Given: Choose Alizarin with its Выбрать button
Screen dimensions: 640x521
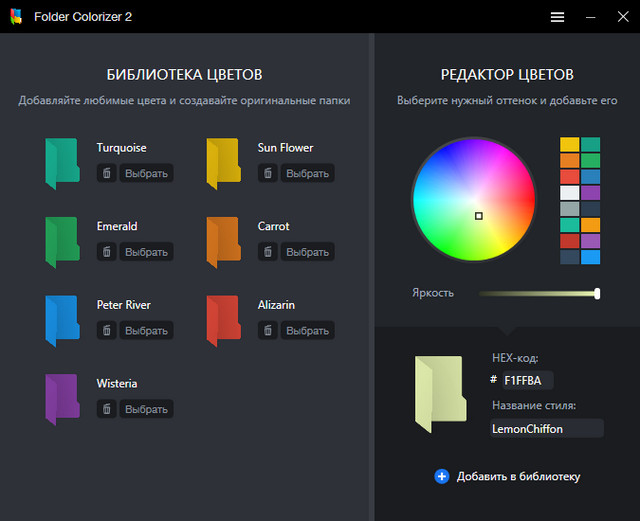Looking at the screenshot, I should point(307,330).
